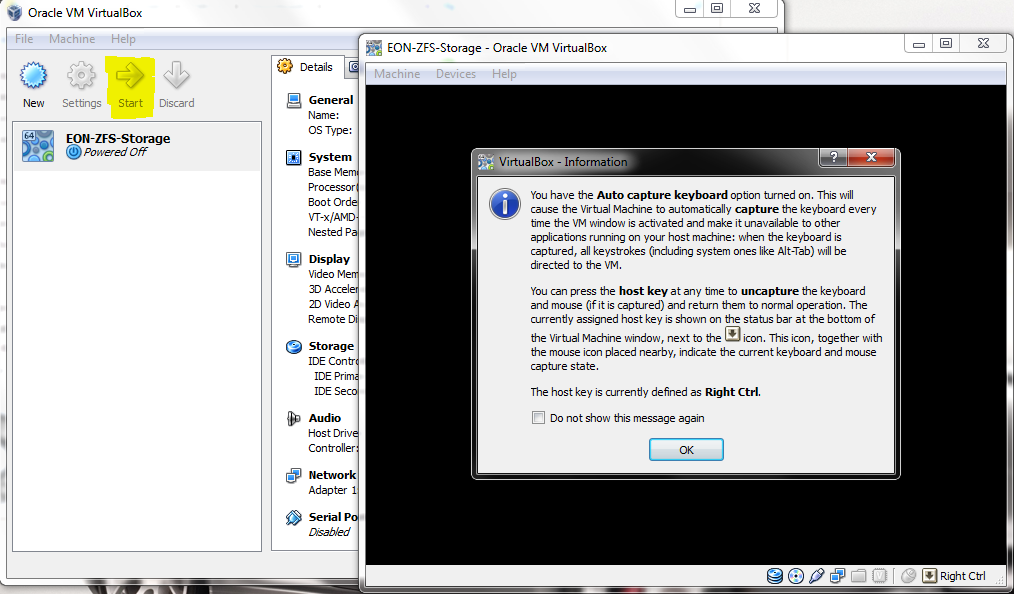Check 'Do not show this message again'

click(x=538, y=418)
